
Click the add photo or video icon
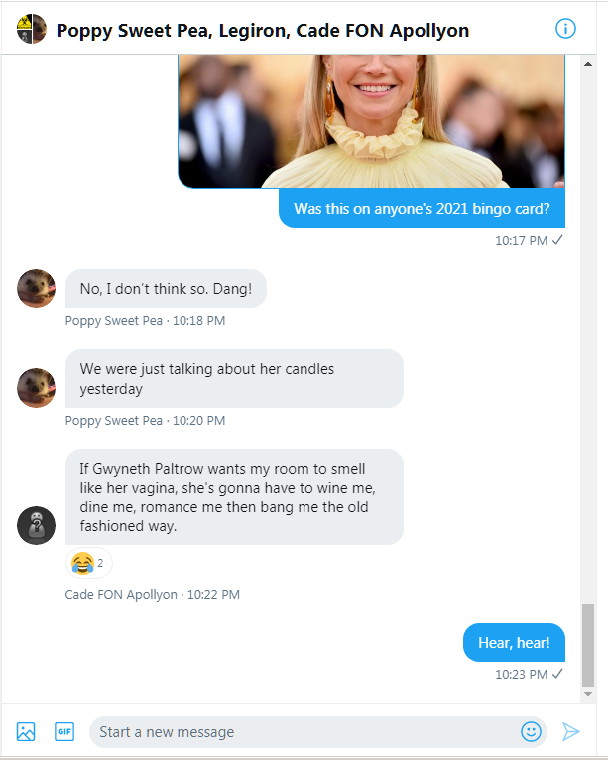click(x=26, y=731)
